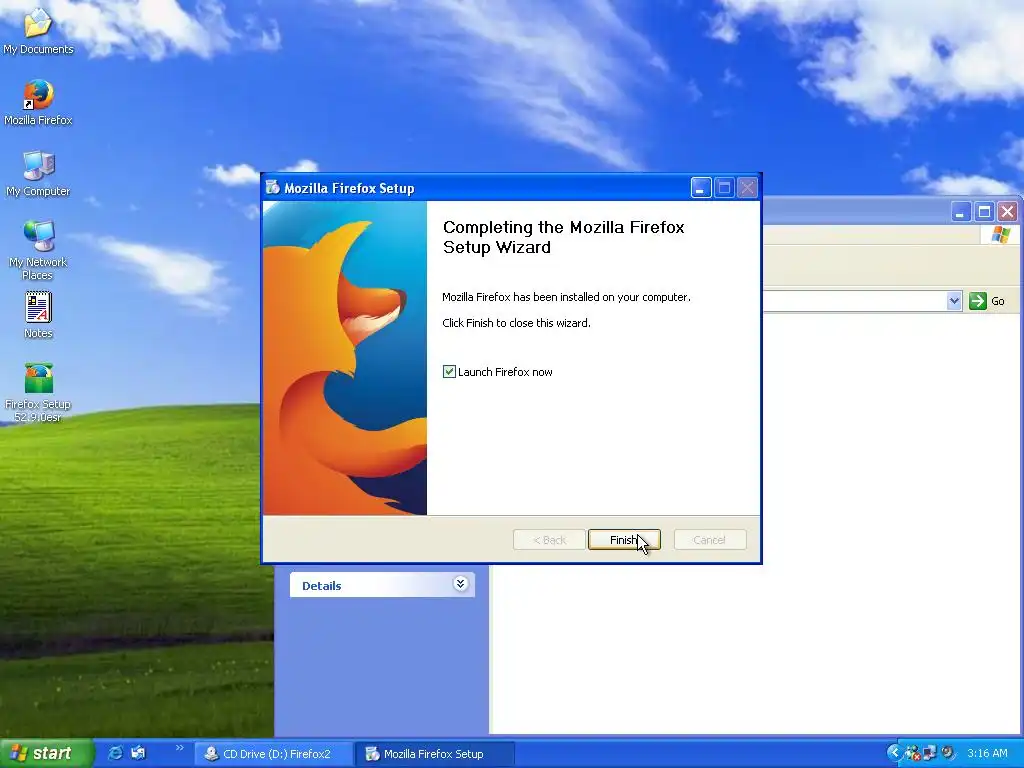Uncheck Launch Firefox now

(449, 372)
